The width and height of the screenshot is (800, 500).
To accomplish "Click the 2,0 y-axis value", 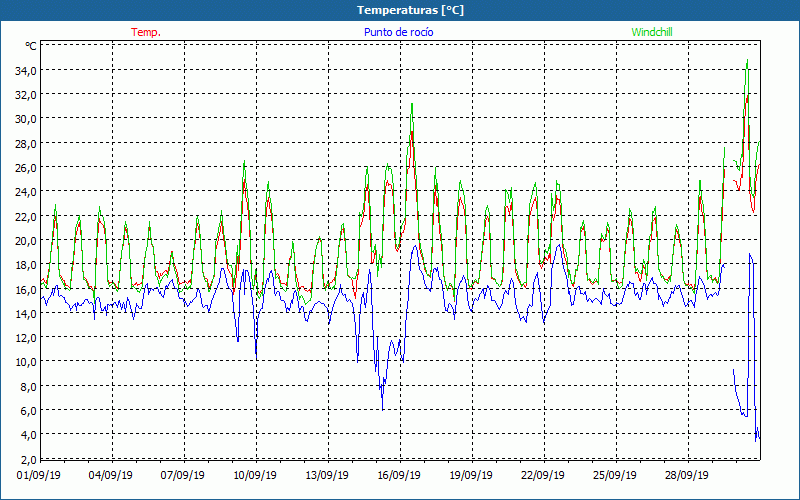I will [28, 459].
